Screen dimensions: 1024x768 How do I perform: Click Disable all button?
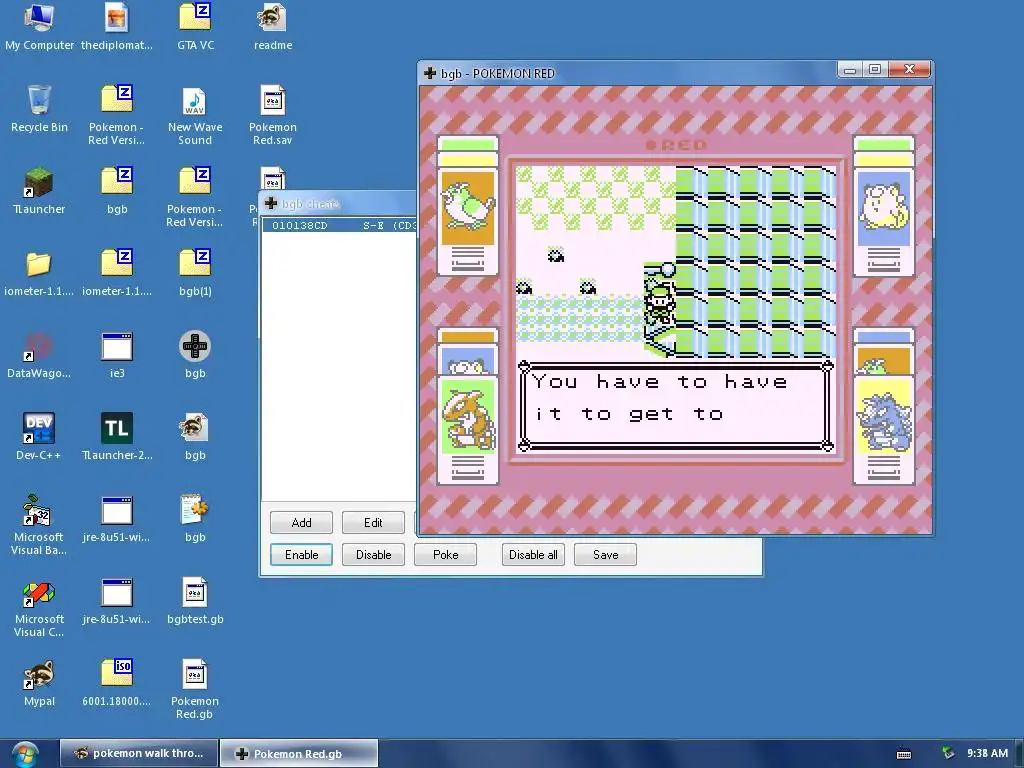pos(533,554)
